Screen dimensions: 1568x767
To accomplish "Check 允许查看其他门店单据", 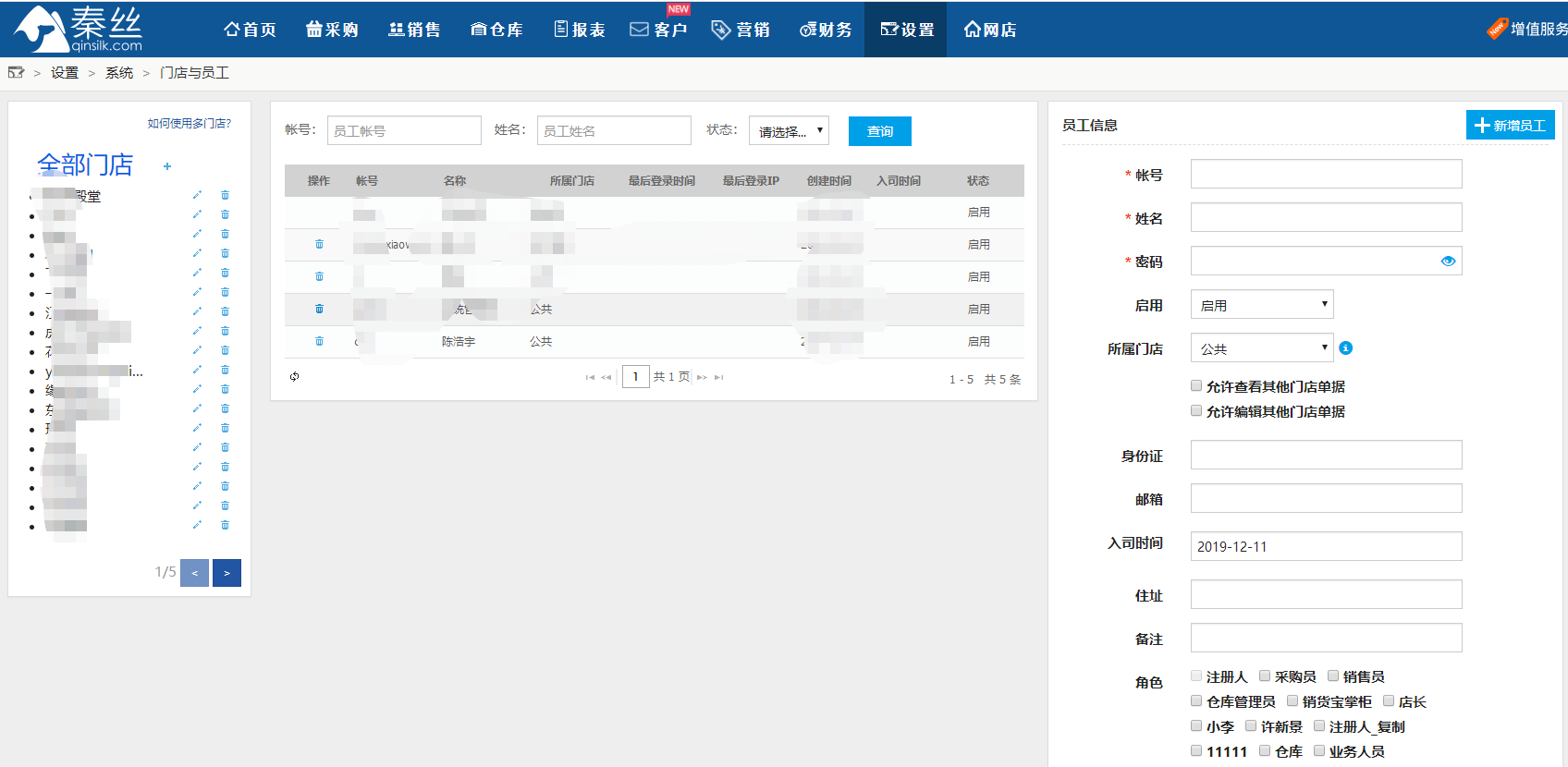I will click(1196, 385).
